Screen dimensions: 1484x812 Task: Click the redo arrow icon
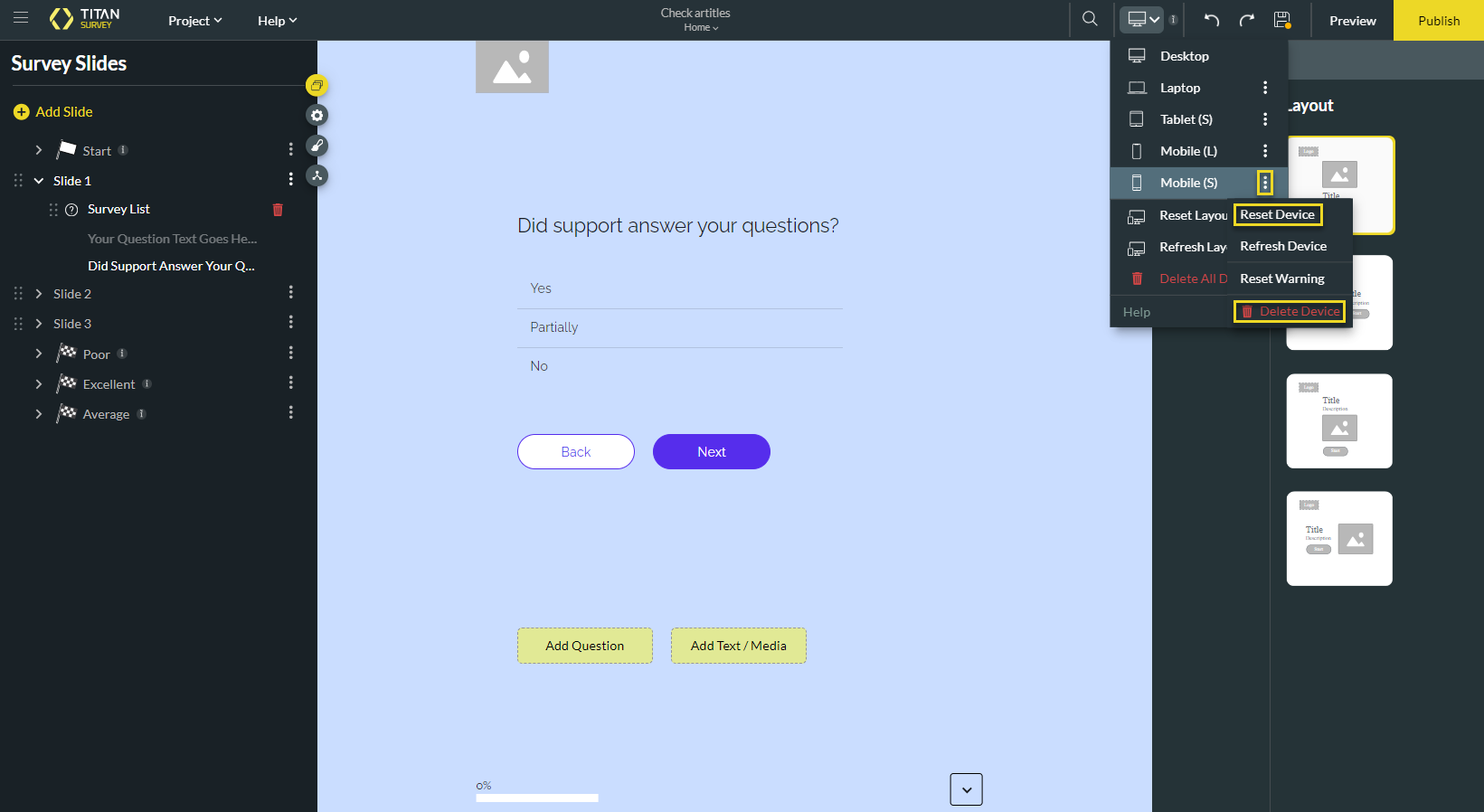click(1247, 20)
